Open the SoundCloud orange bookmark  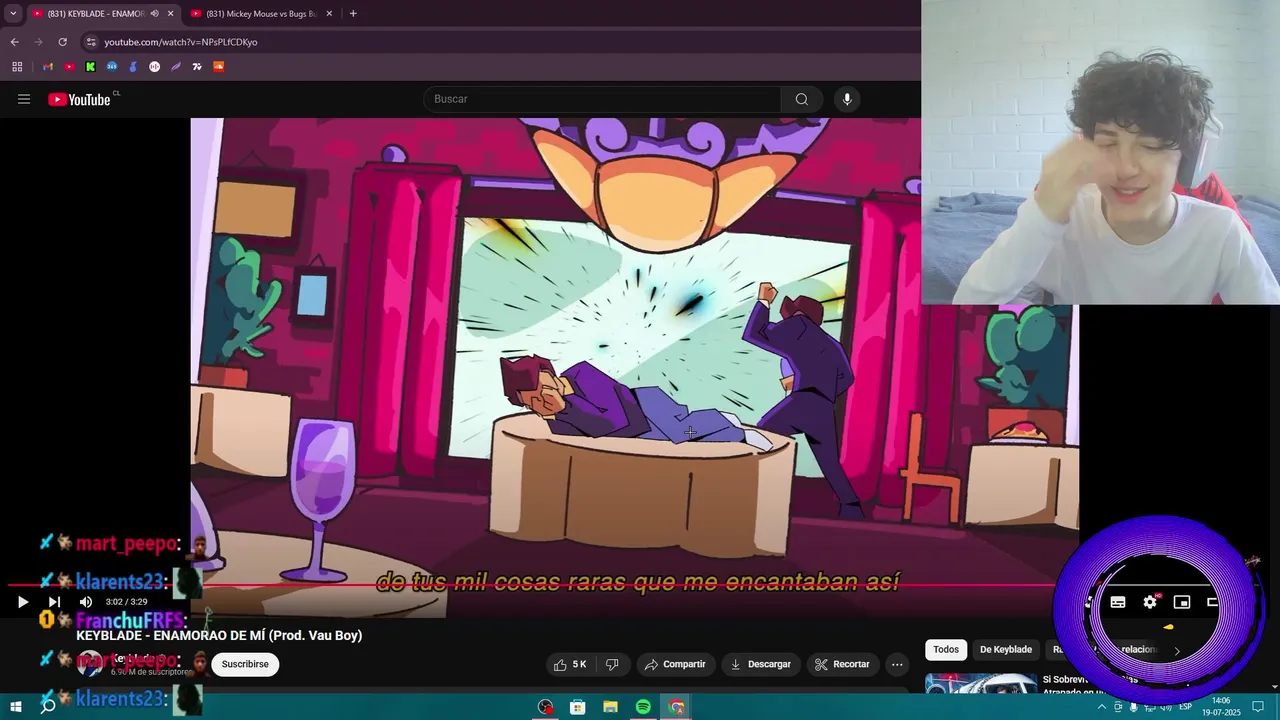tap(218, 67)
